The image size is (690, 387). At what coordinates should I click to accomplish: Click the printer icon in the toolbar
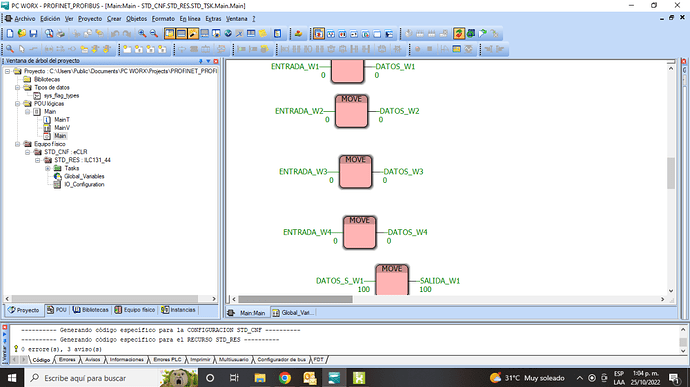coord(60,33)
